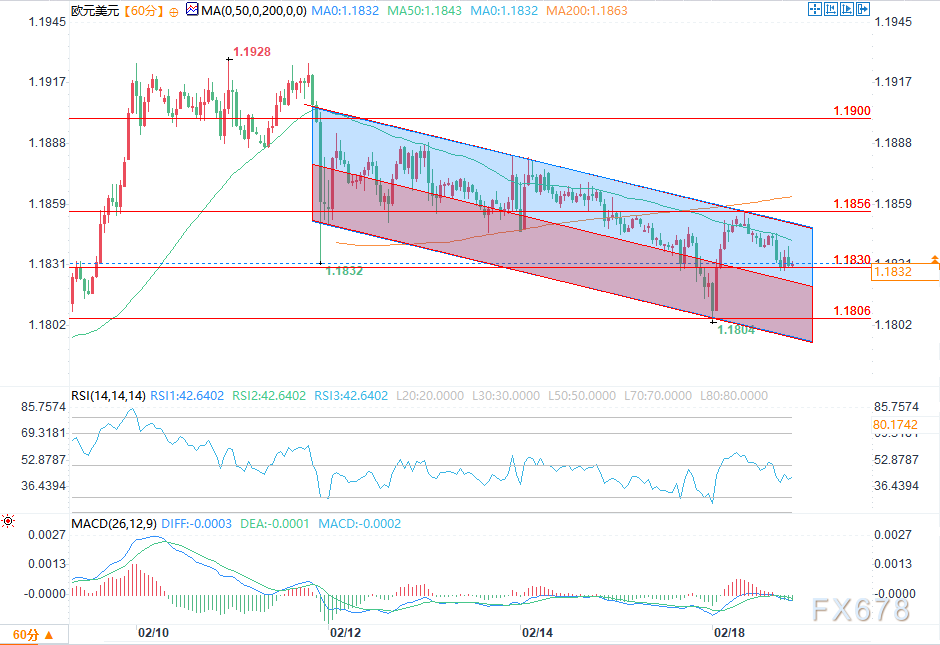Click the 1.1804 low price marker
Screen dimensions: 940x645
(736, 328)
